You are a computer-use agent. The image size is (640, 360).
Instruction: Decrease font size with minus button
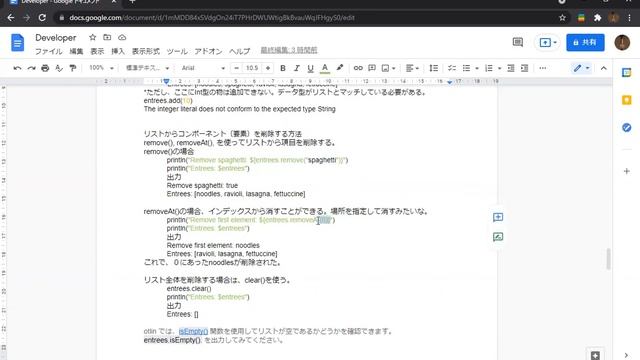coord(236,68)
